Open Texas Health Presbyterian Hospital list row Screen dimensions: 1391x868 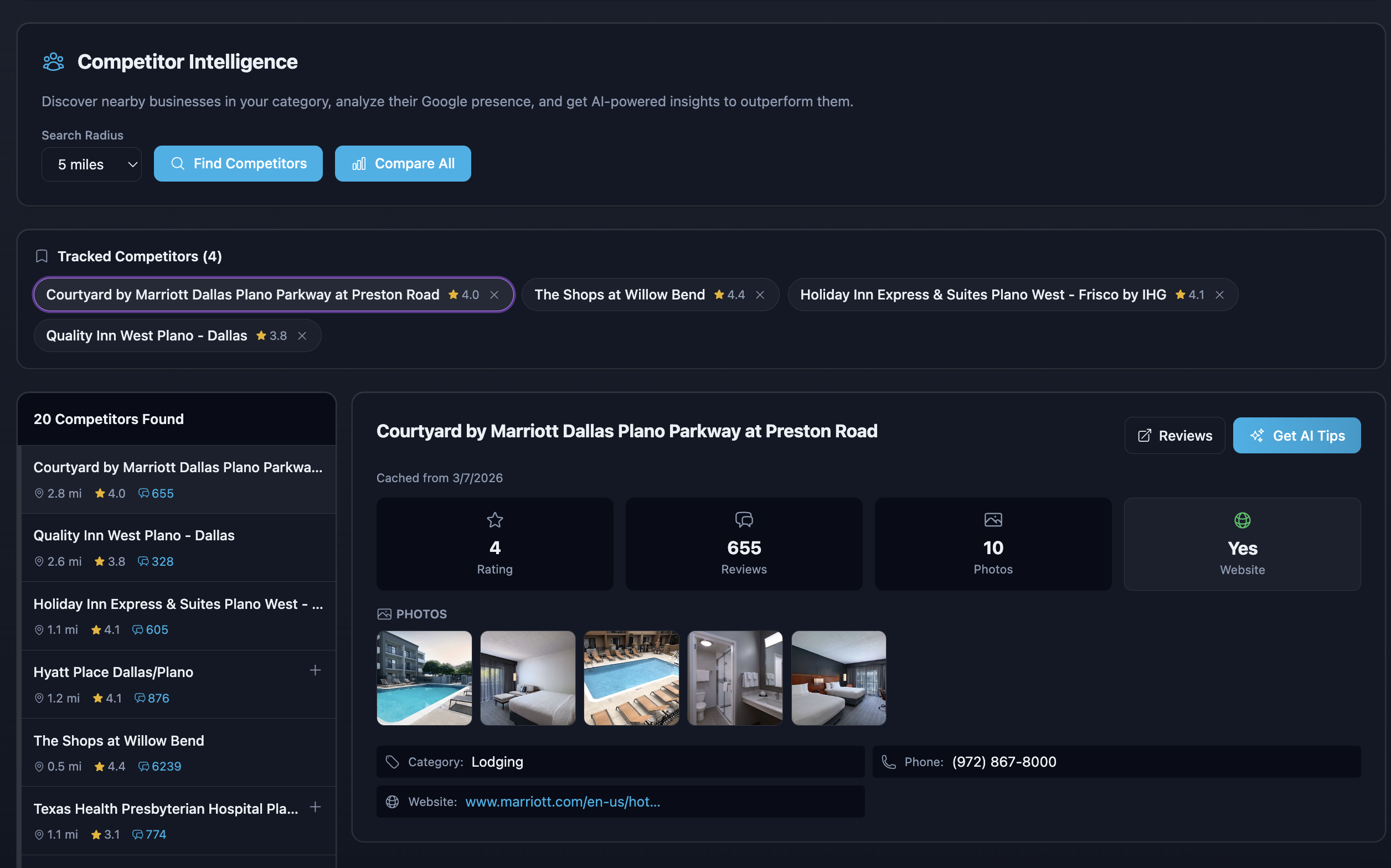point(178,821)
